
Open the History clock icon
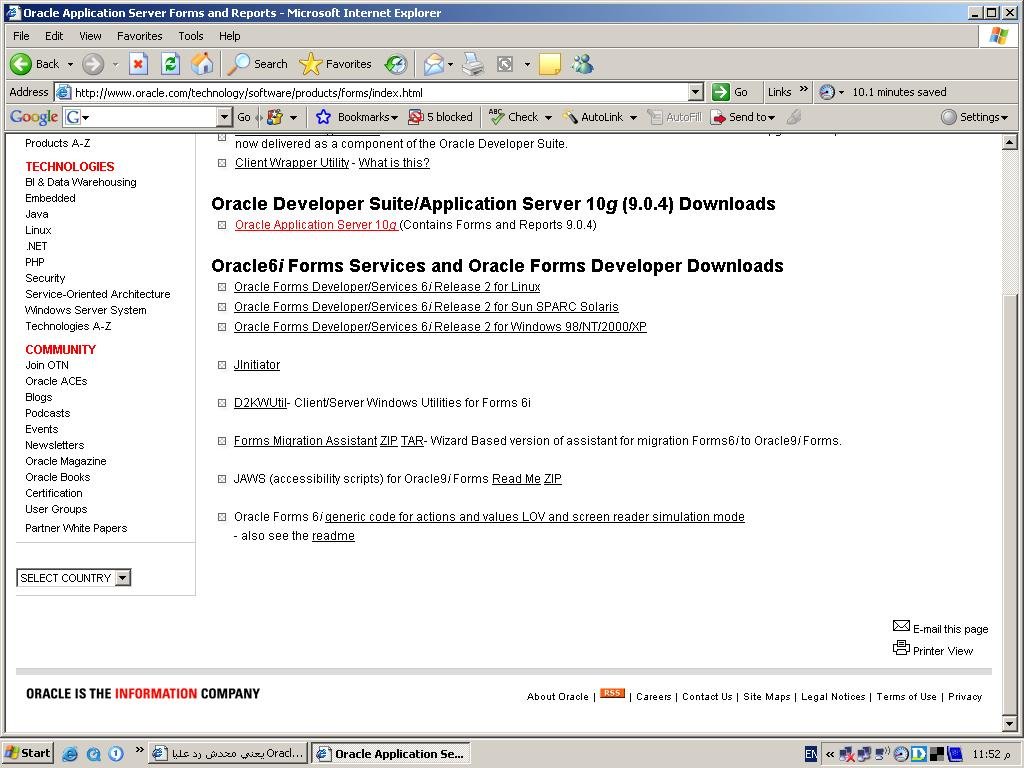click(x=396, y=64)
